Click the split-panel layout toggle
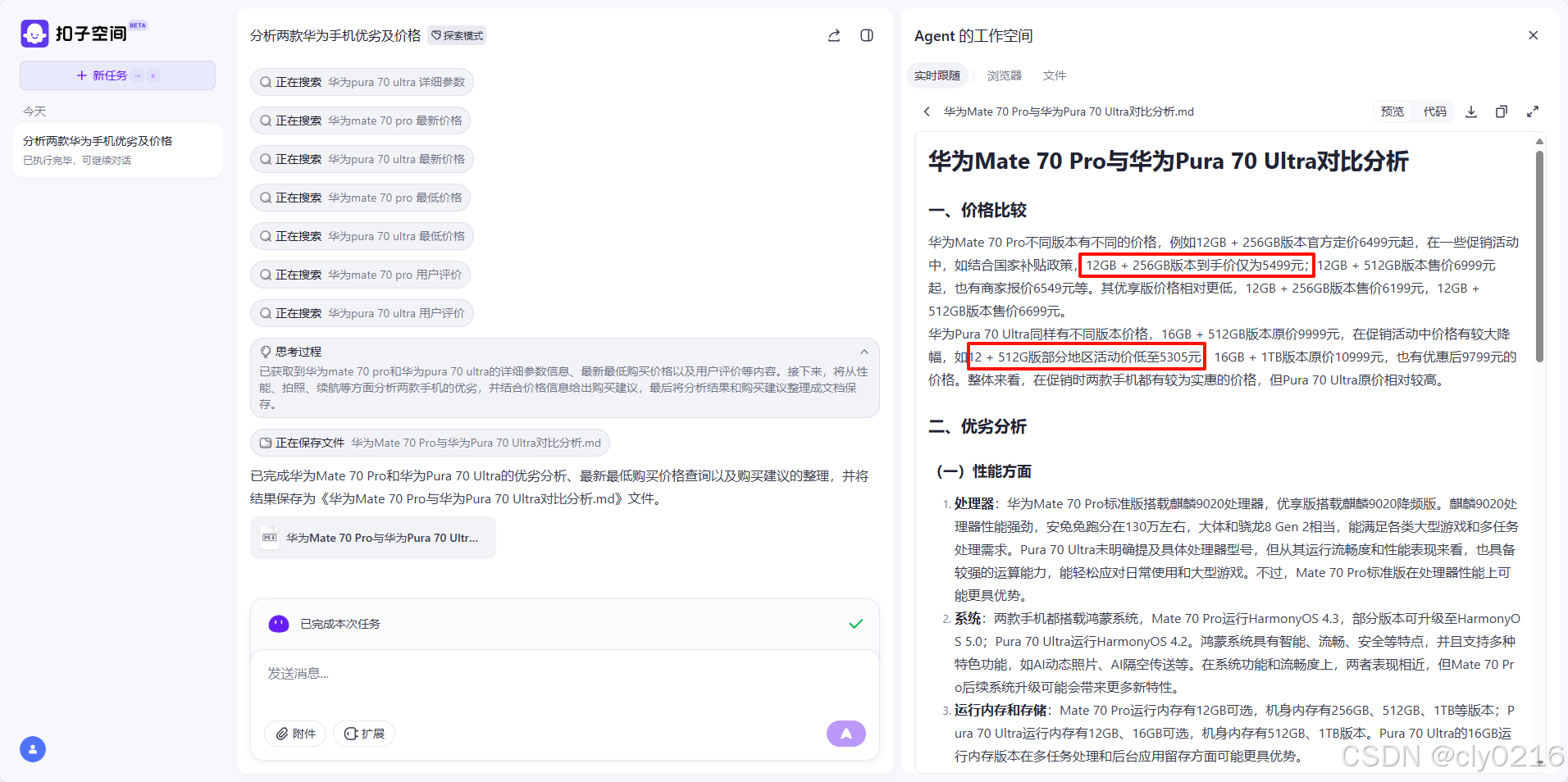Image resolution: width=1568 pixels, height=782 pixels. 867,35
